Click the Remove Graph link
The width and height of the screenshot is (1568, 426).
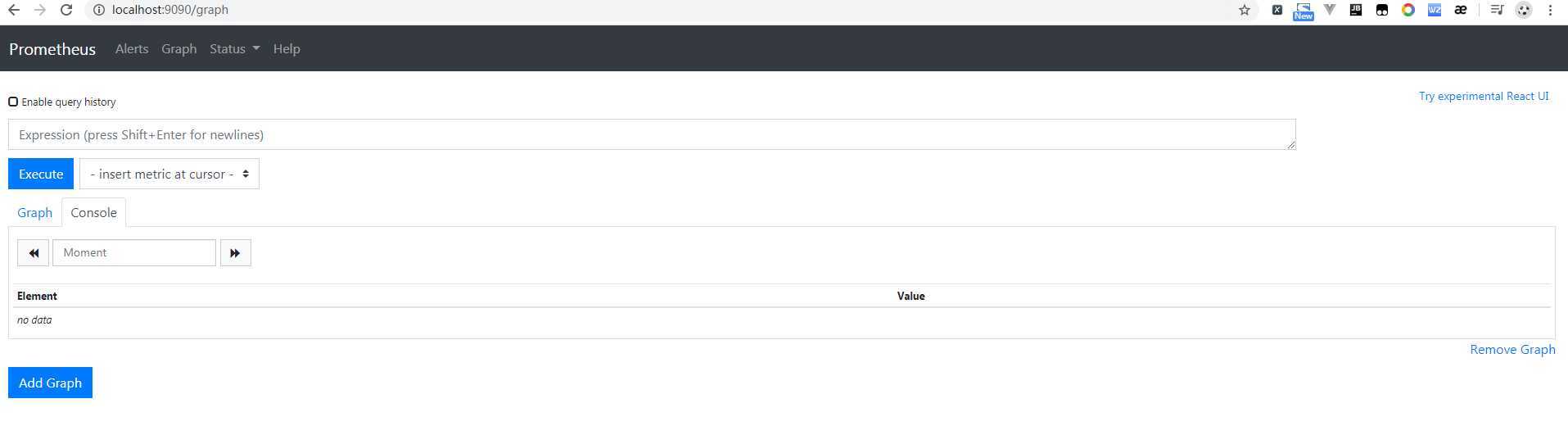(1512, 349)
